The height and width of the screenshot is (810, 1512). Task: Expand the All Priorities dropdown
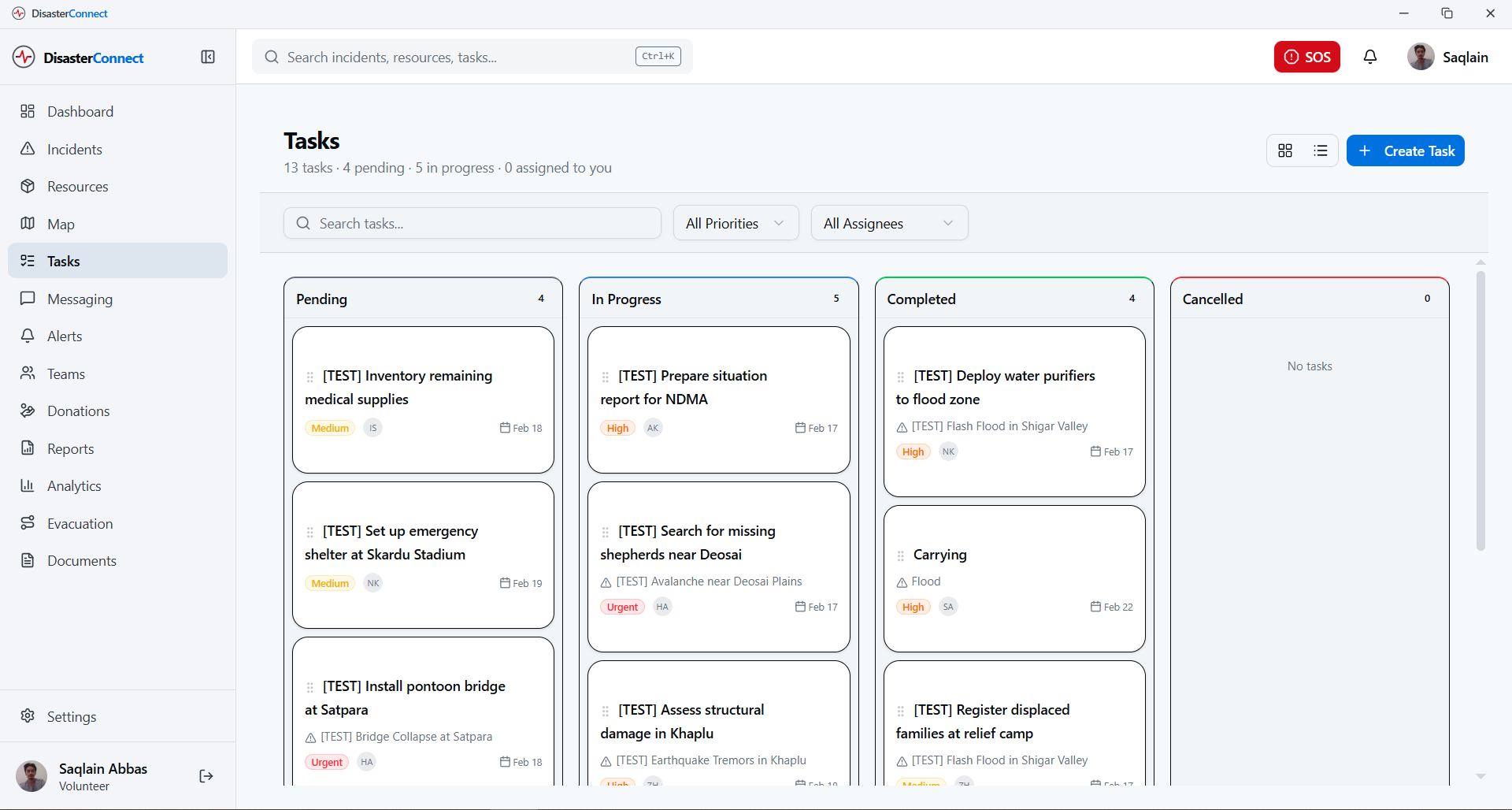736,223
